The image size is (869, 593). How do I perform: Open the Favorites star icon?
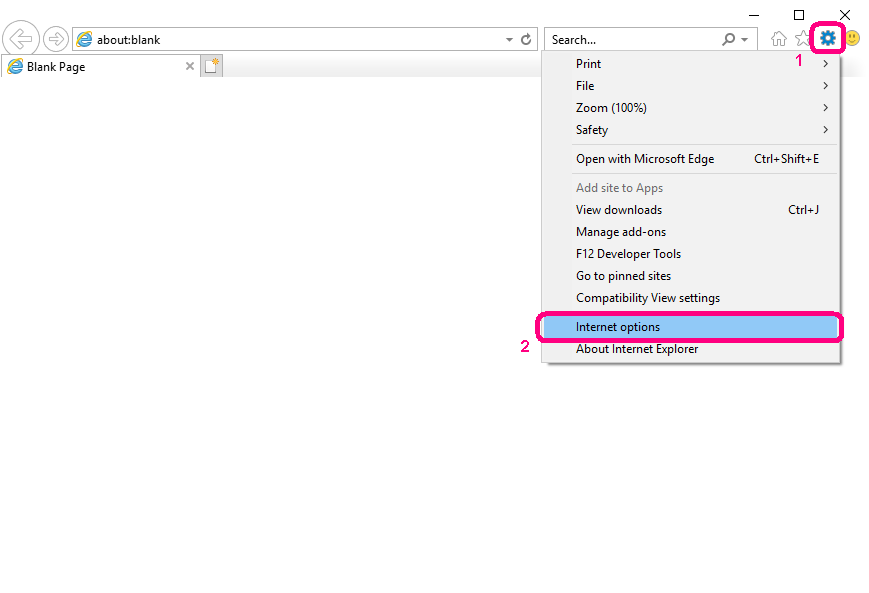pos(802,39)
